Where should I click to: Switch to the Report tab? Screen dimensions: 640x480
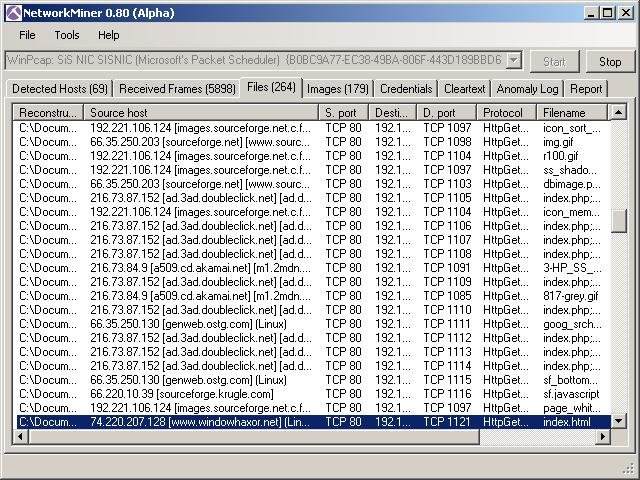(586, 89)
